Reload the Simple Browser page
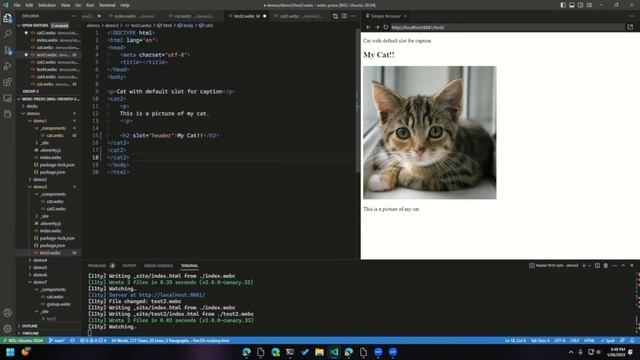 click(386, 27)
